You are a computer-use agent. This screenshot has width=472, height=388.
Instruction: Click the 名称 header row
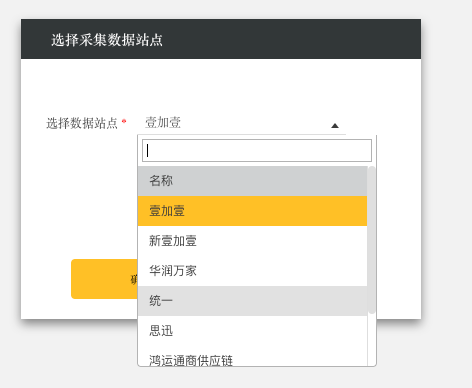pyautogui.click(x=252, y=181)
